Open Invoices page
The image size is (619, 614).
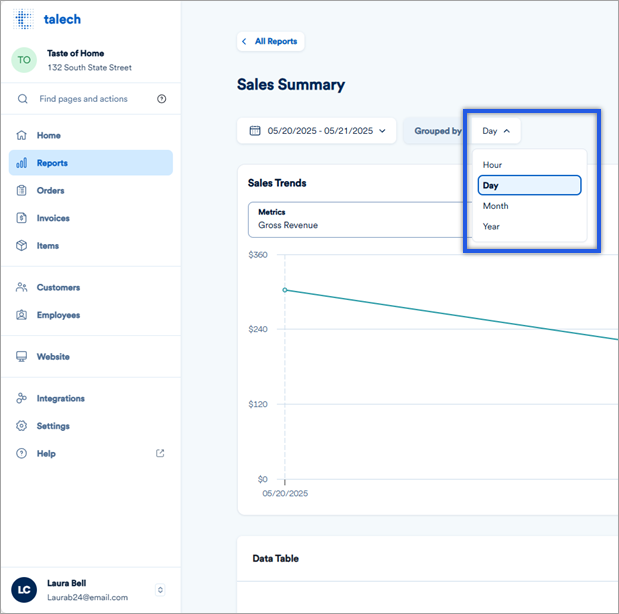pos(91,218)
